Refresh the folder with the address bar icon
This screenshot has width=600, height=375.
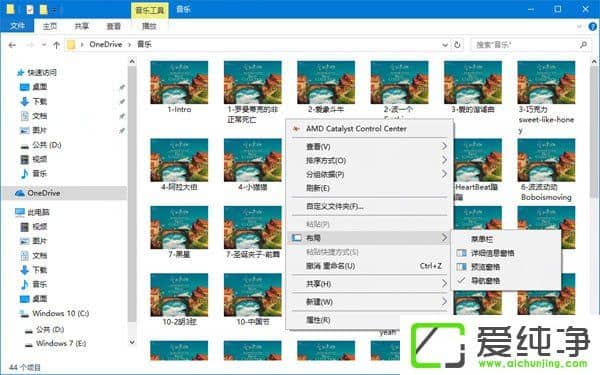[457, 45]
